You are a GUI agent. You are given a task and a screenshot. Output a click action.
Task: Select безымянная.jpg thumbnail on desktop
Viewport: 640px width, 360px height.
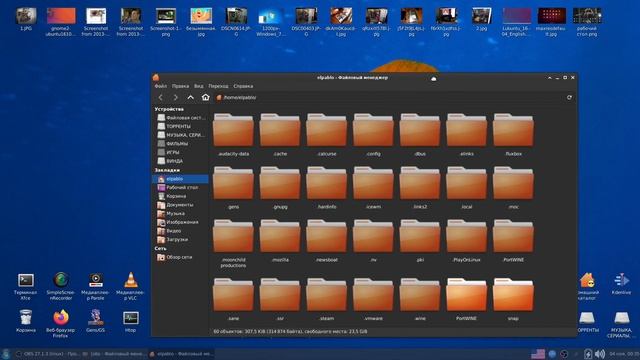[201, 22]
